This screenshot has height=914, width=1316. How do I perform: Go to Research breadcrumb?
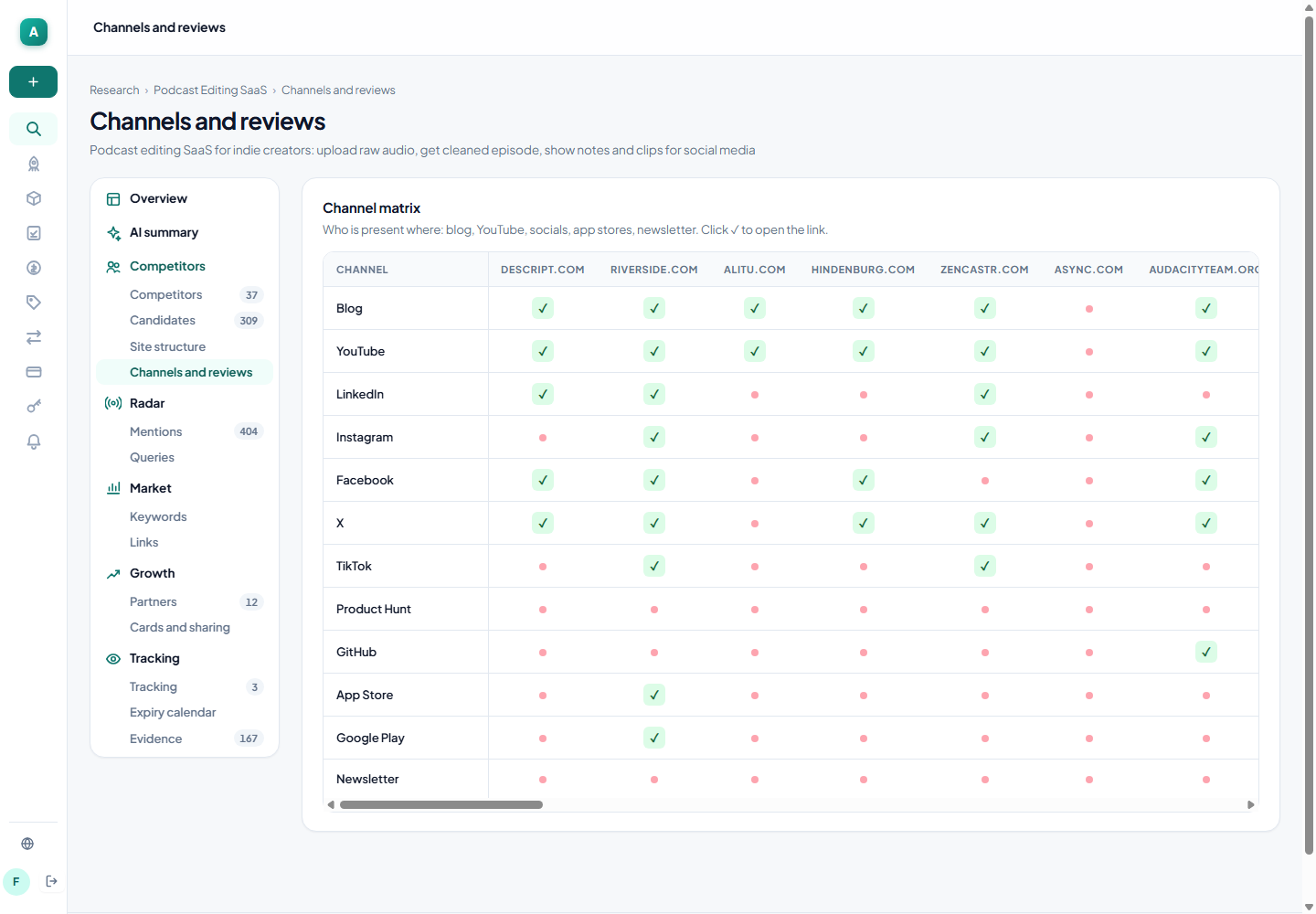pyautogui.click(x=114, y=90)
